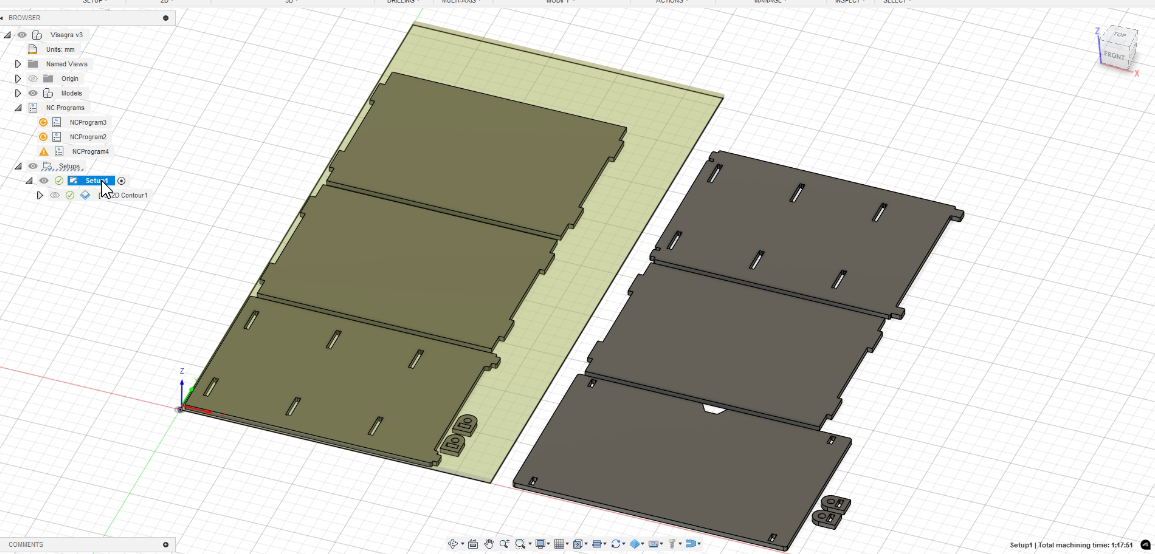Activate the Pan hand tool

point(489,544)
